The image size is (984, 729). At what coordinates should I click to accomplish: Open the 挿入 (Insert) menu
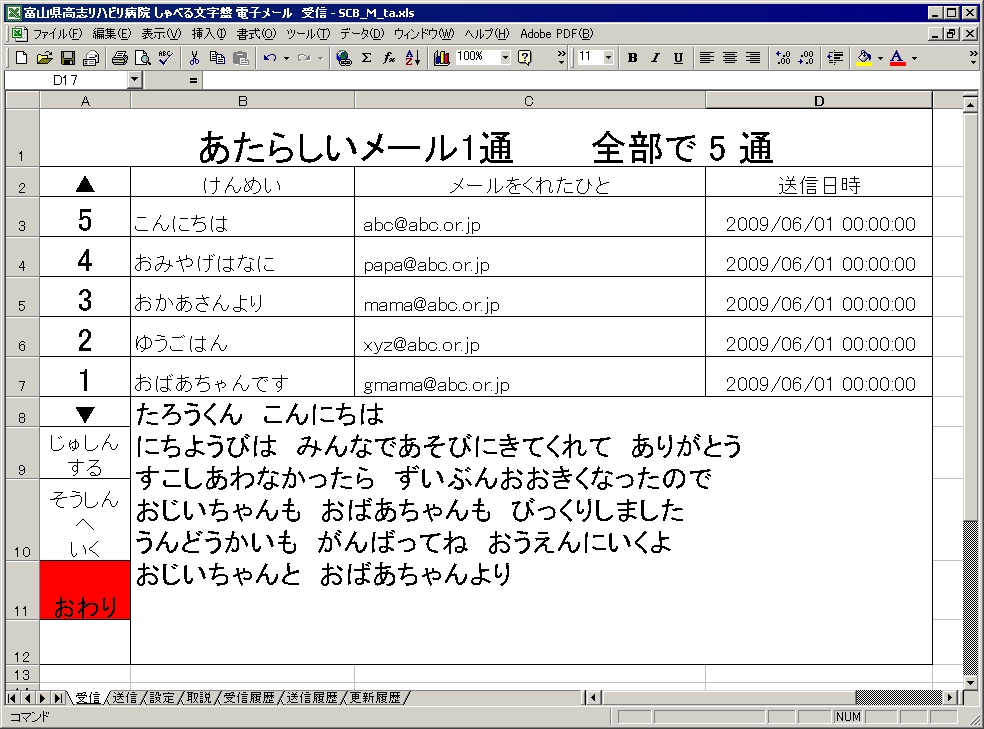pos(208,34)
